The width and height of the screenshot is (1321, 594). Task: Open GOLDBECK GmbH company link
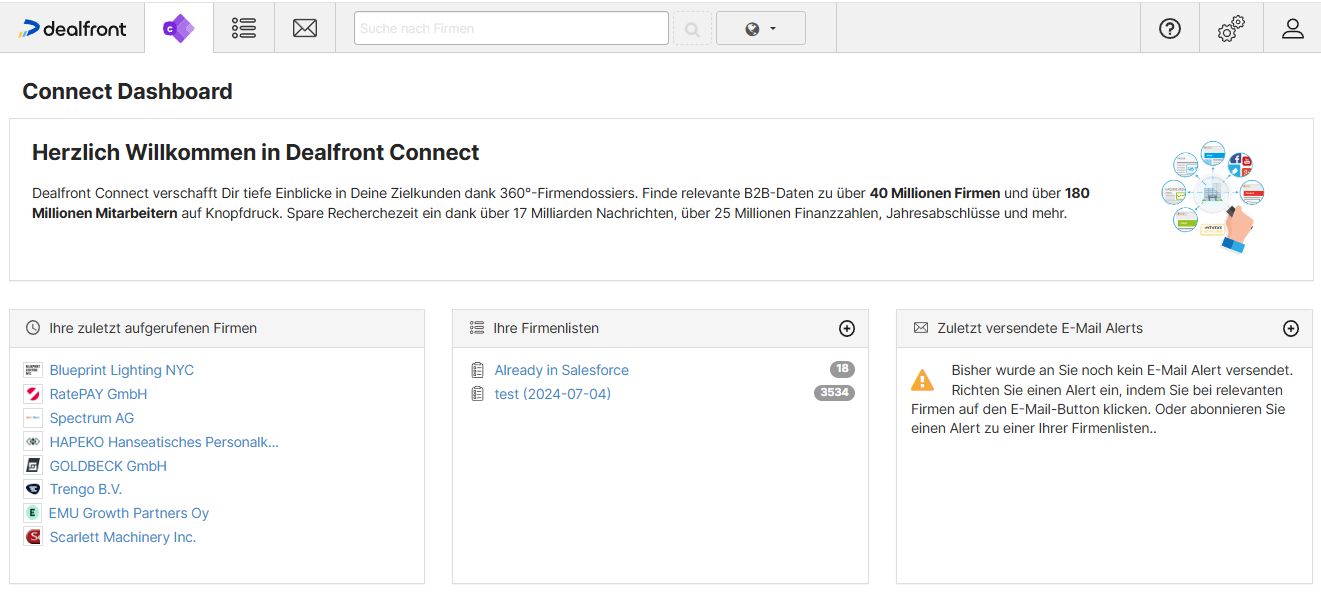[108, 466]
